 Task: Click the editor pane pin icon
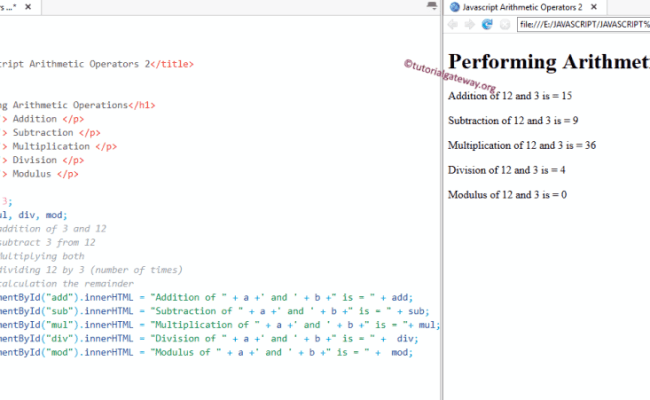[432, 5]
